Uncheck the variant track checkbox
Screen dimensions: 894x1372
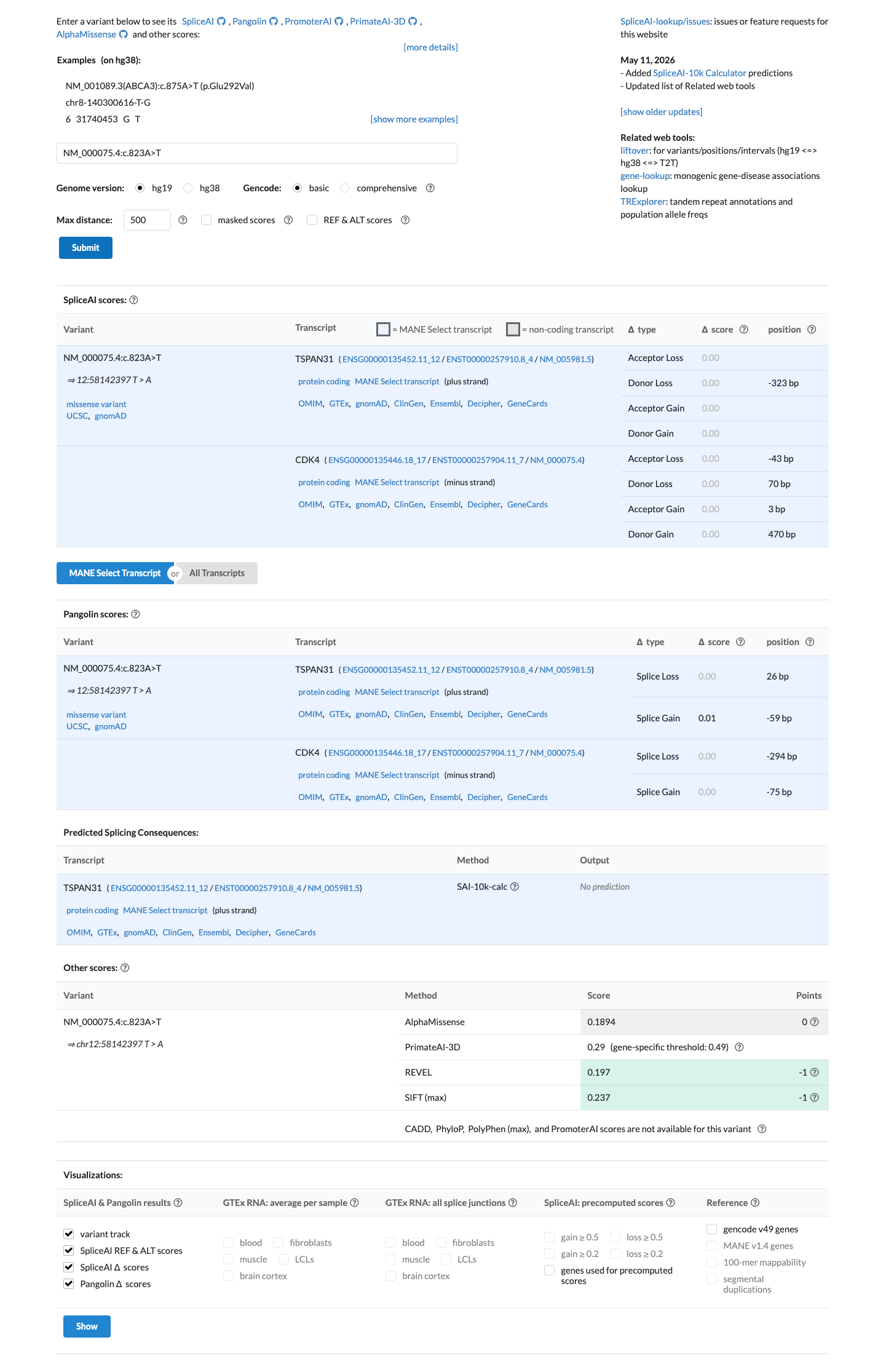[69, 1234]
